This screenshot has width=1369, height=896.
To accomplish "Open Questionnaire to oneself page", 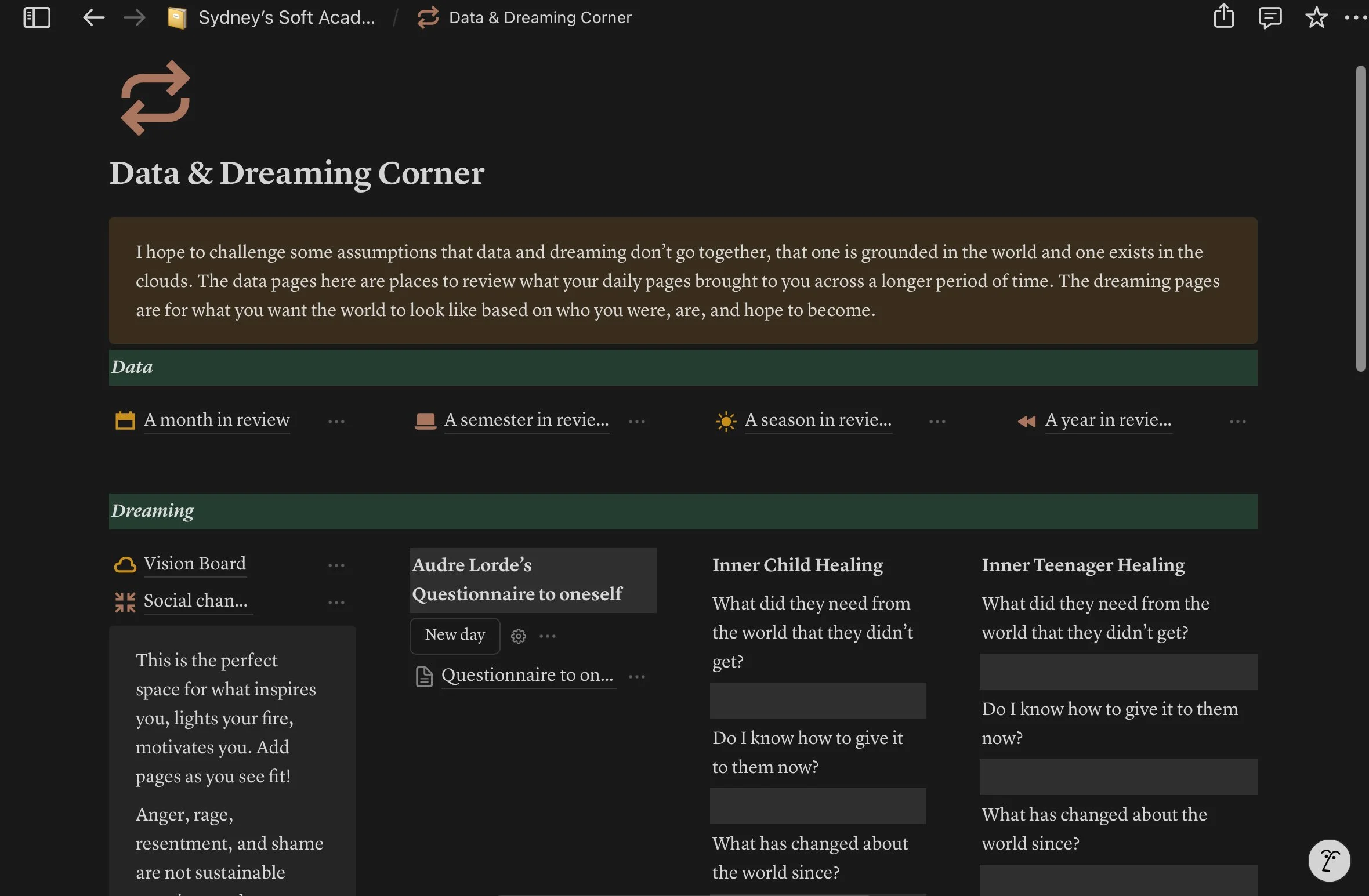I will pyautogui.click(x=527, y=675).
